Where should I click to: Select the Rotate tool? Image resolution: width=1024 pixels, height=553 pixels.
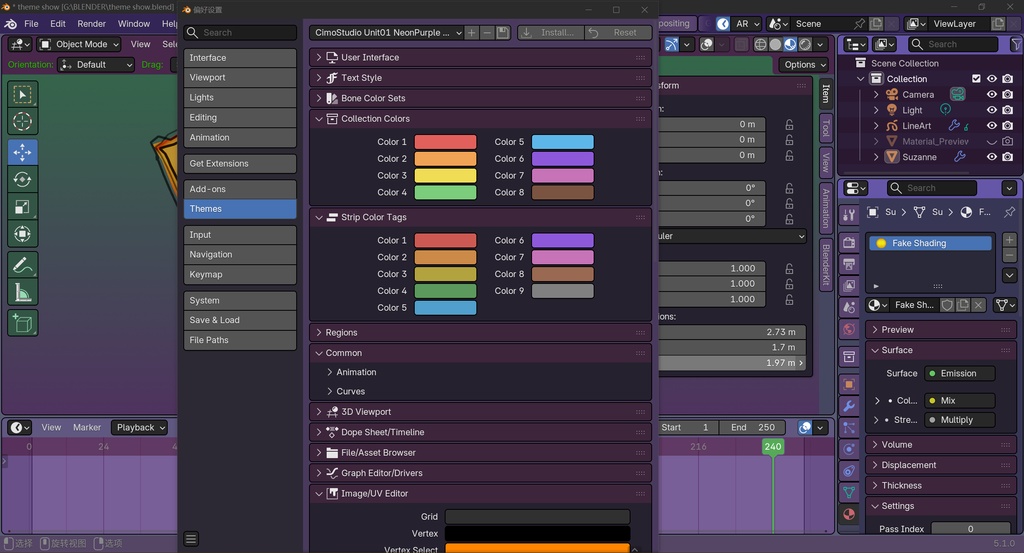pyautogui.click(x=22, y=180)
